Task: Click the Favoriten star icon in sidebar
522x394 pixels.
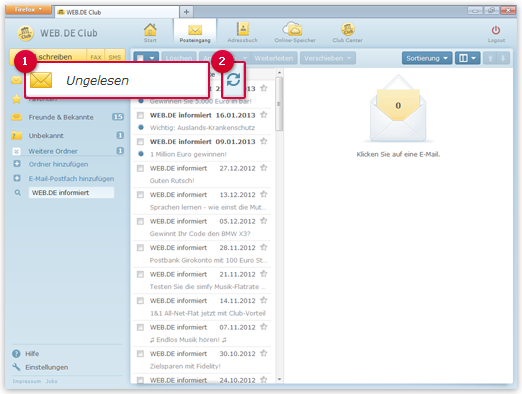Action: coord(16,99)
